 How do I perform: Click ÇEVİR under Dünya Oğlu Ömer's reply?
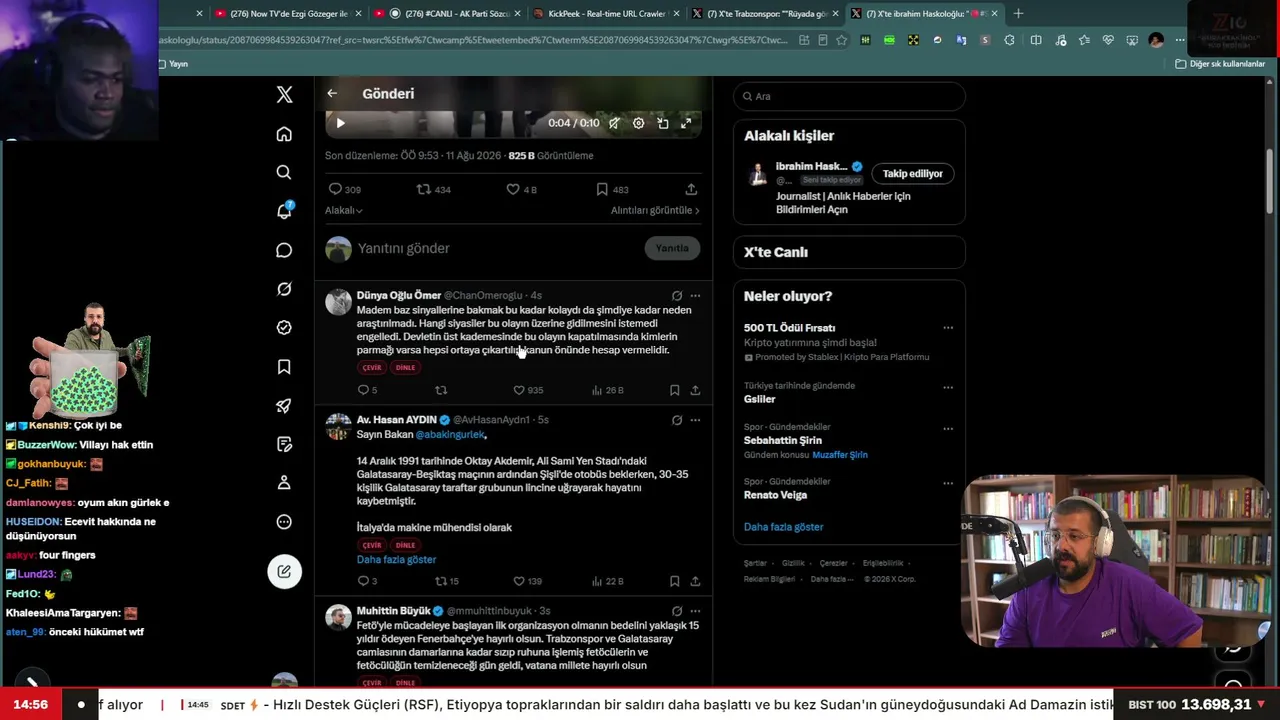[372, 368]
